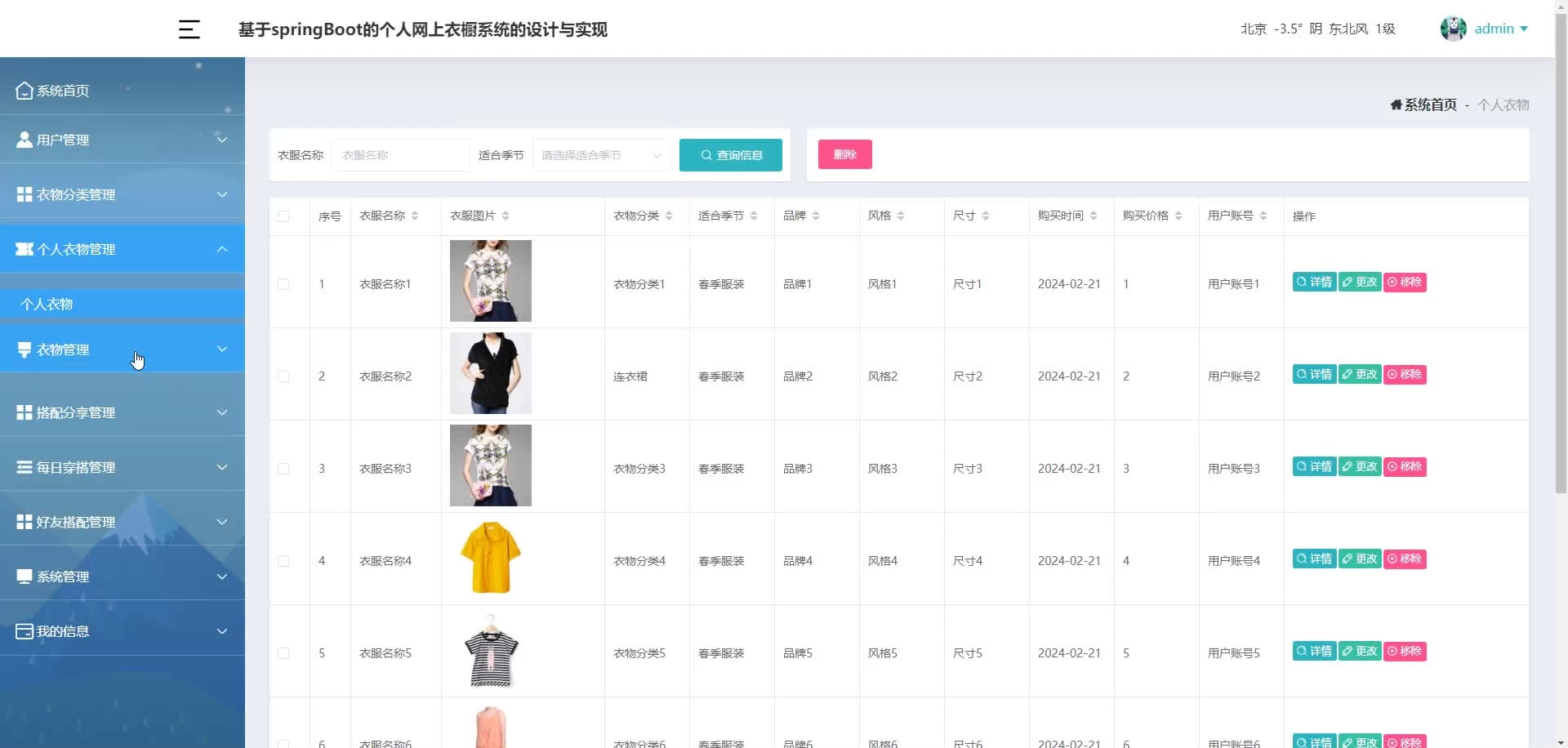1568x748 pixels.
Task: Open the 个人衣物 submenu item
Action: (47, 304)
